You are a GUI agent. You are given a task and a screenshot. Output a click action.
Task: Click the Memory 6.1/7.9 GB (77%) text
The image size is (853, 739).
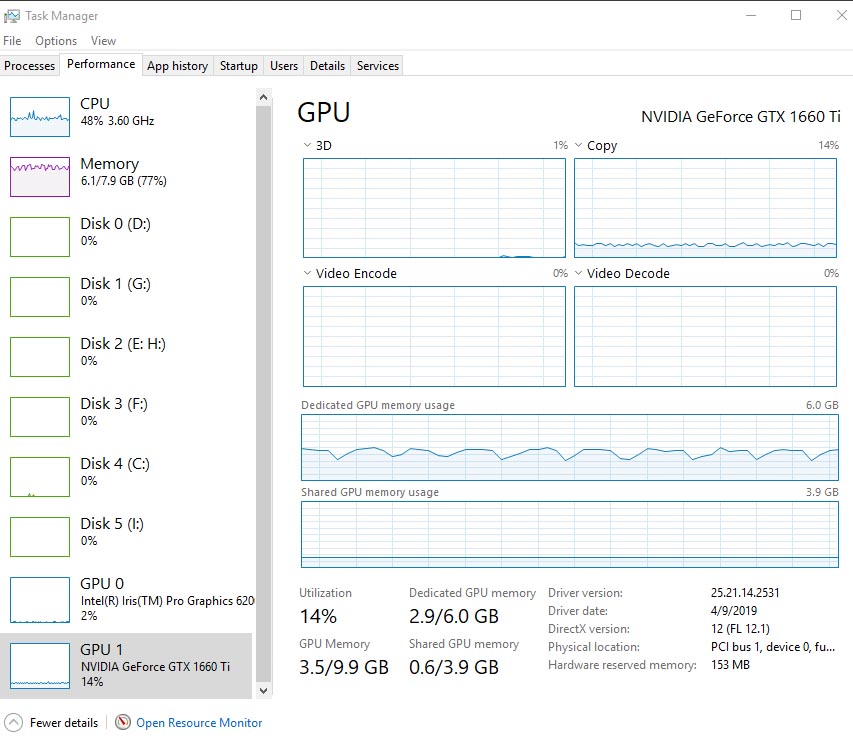(123, 181)
